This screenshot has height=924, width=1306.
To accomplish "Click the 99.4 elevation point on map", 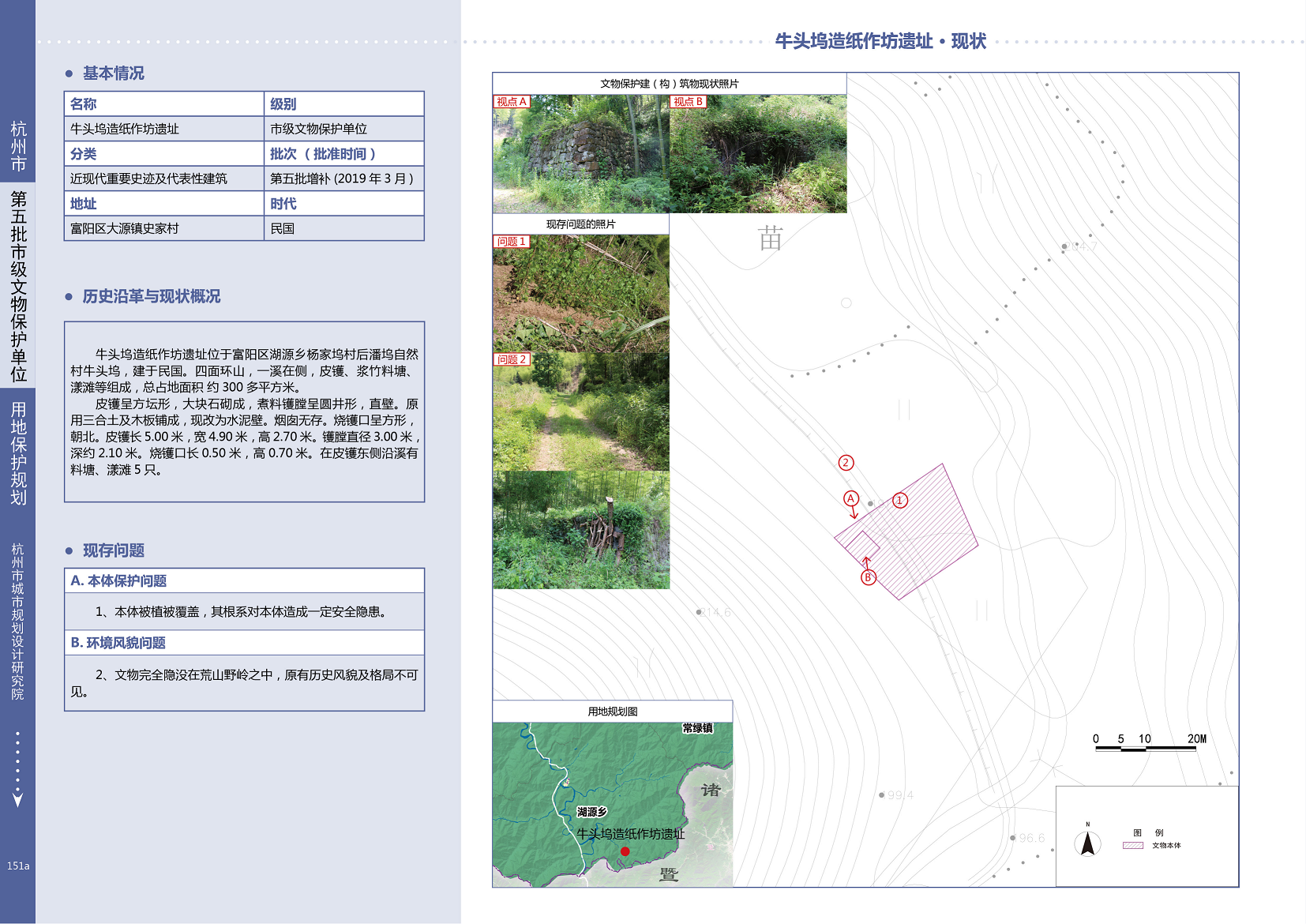I will (882, 795).
